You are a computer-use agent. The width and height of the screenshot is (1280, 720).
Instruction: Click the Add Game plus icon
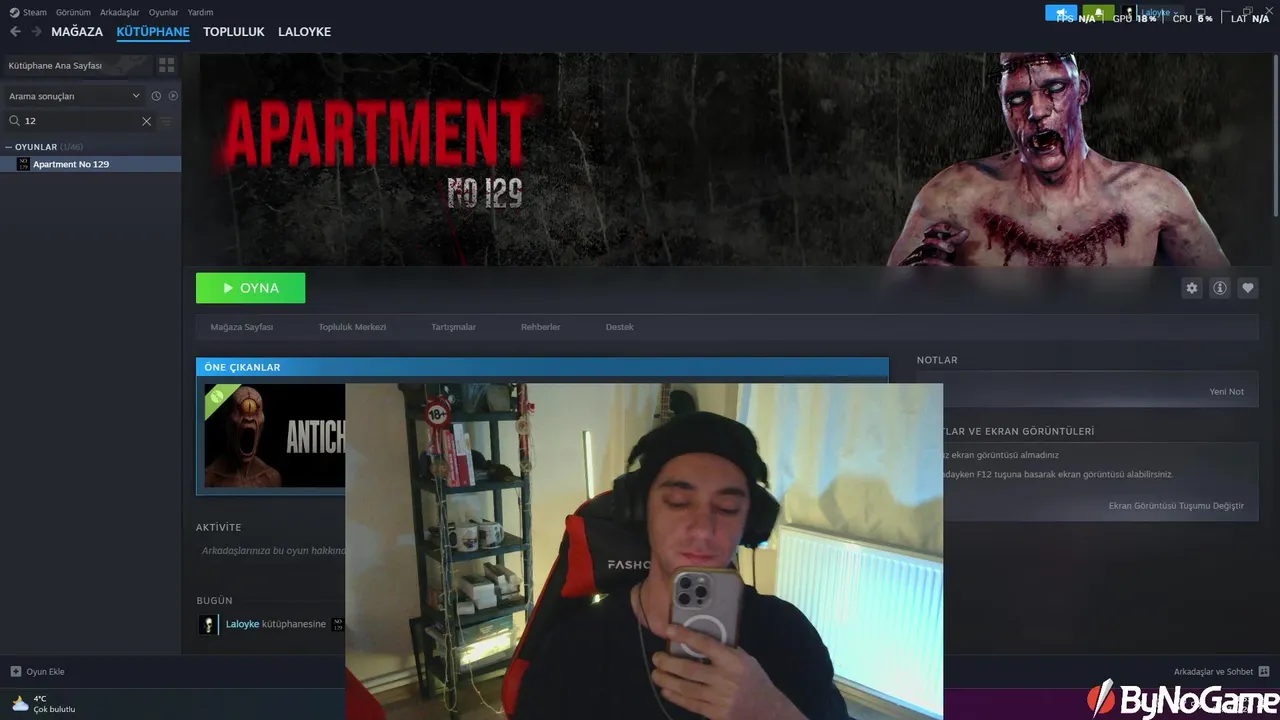click(x=16, y=672)
